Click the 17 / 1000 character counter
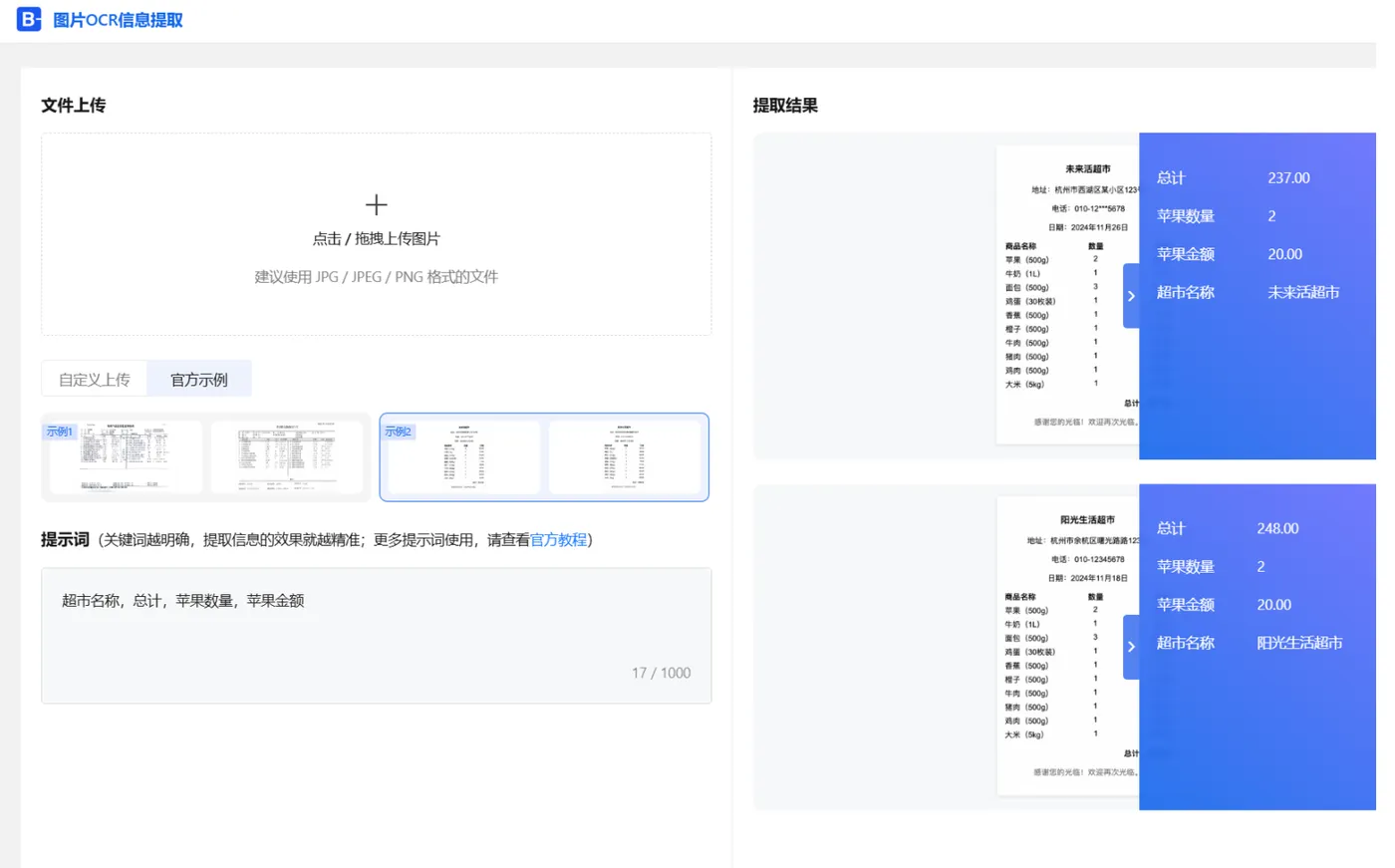The image size is (1395, 868). point(661,674)
